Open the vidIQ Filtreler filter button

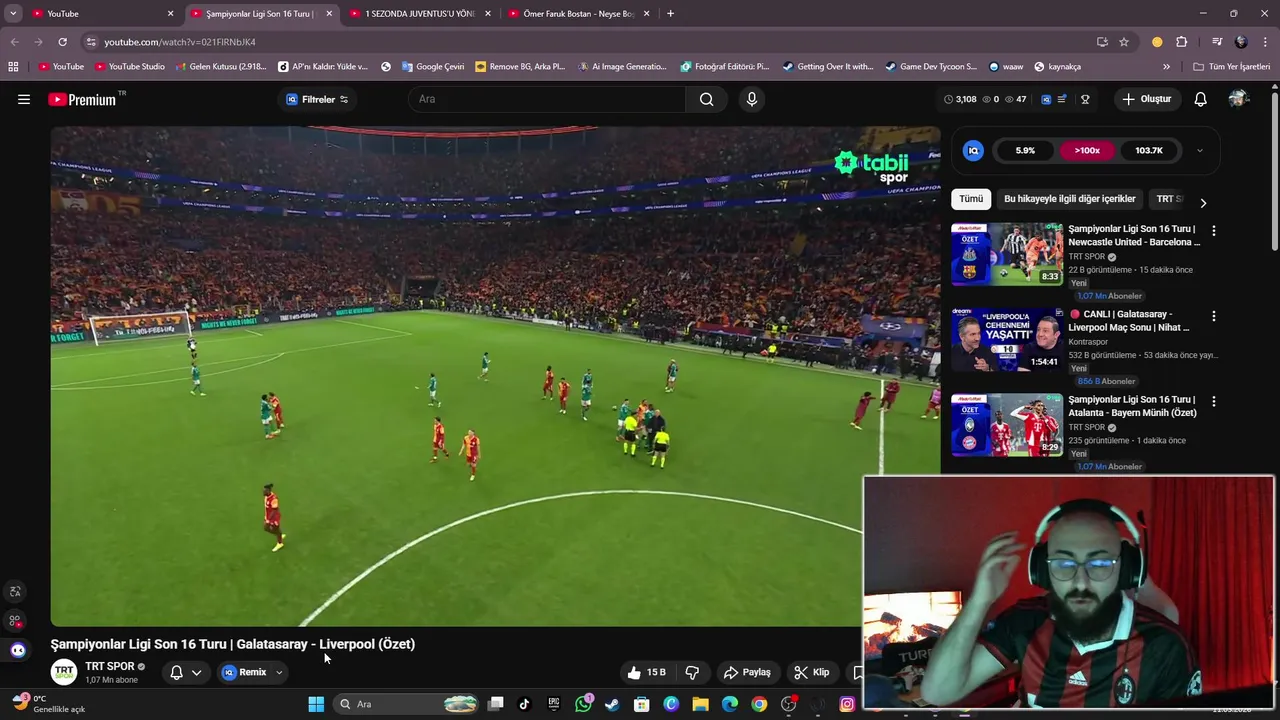point(317,99)
